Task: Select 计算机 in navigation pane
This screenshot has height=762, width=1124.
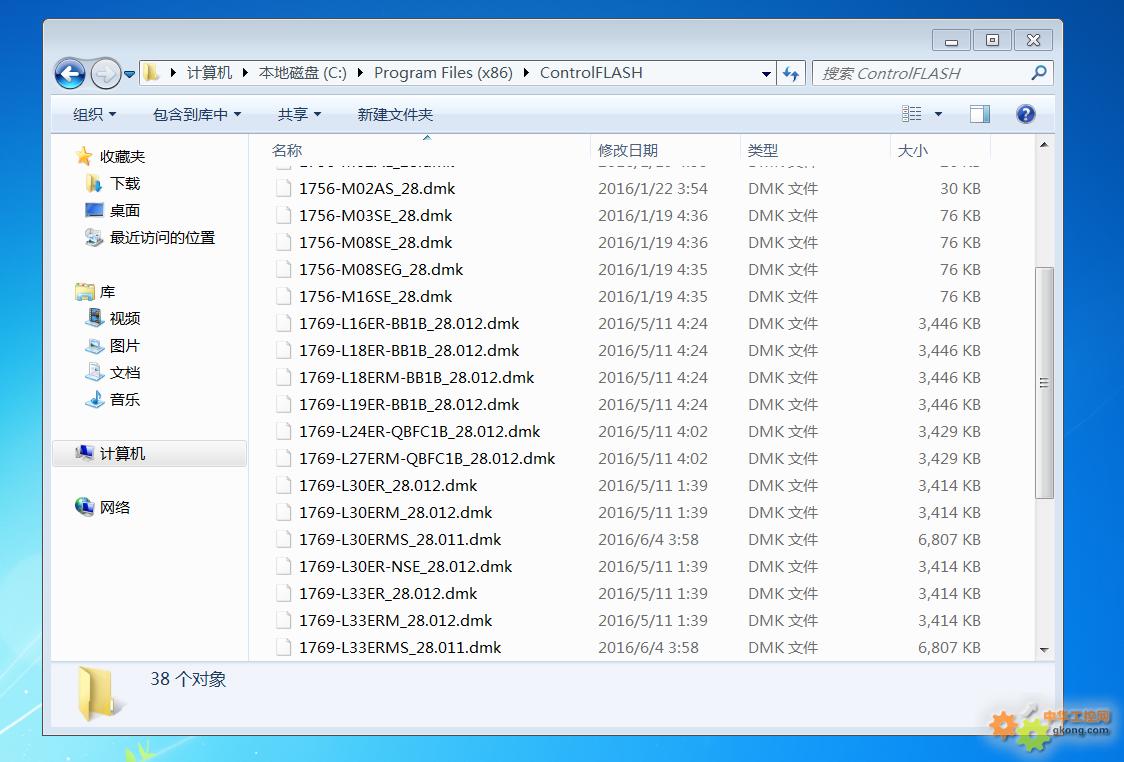Action: (150, 454)
